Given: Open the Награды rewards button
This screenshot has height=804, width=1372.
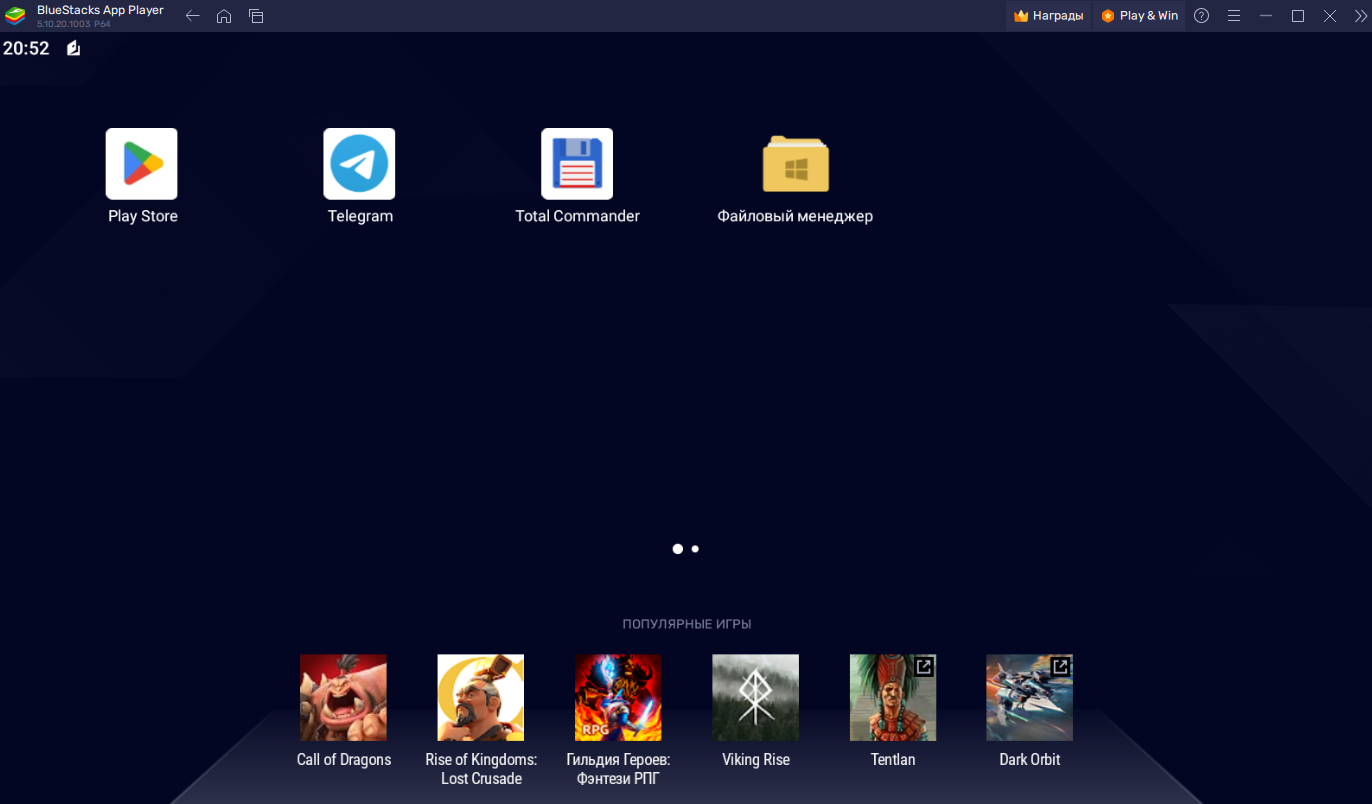Looking at the screenshot, I should coord(1048,16).
